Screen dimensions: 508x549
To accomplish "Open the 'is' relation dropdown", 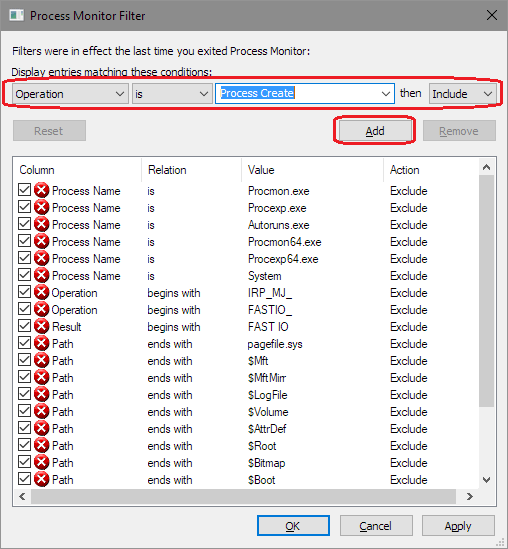I will click(172, 94).
